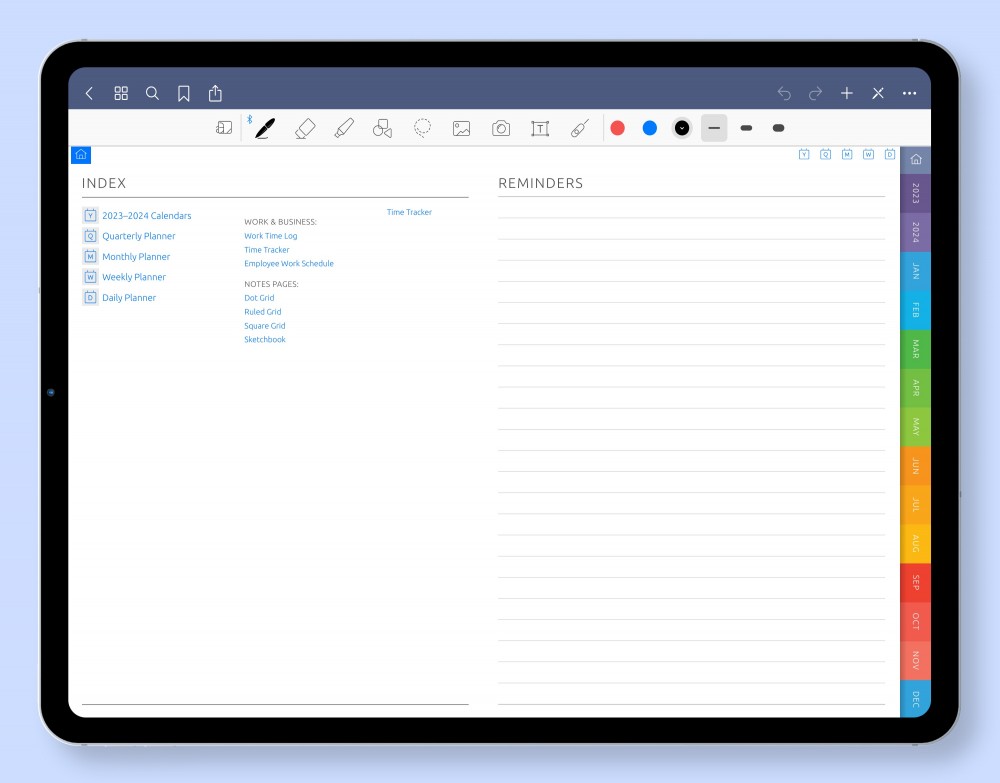Toggle the read-only mode icon
This screenshot has height=783, width=1000.
[224, 128]
